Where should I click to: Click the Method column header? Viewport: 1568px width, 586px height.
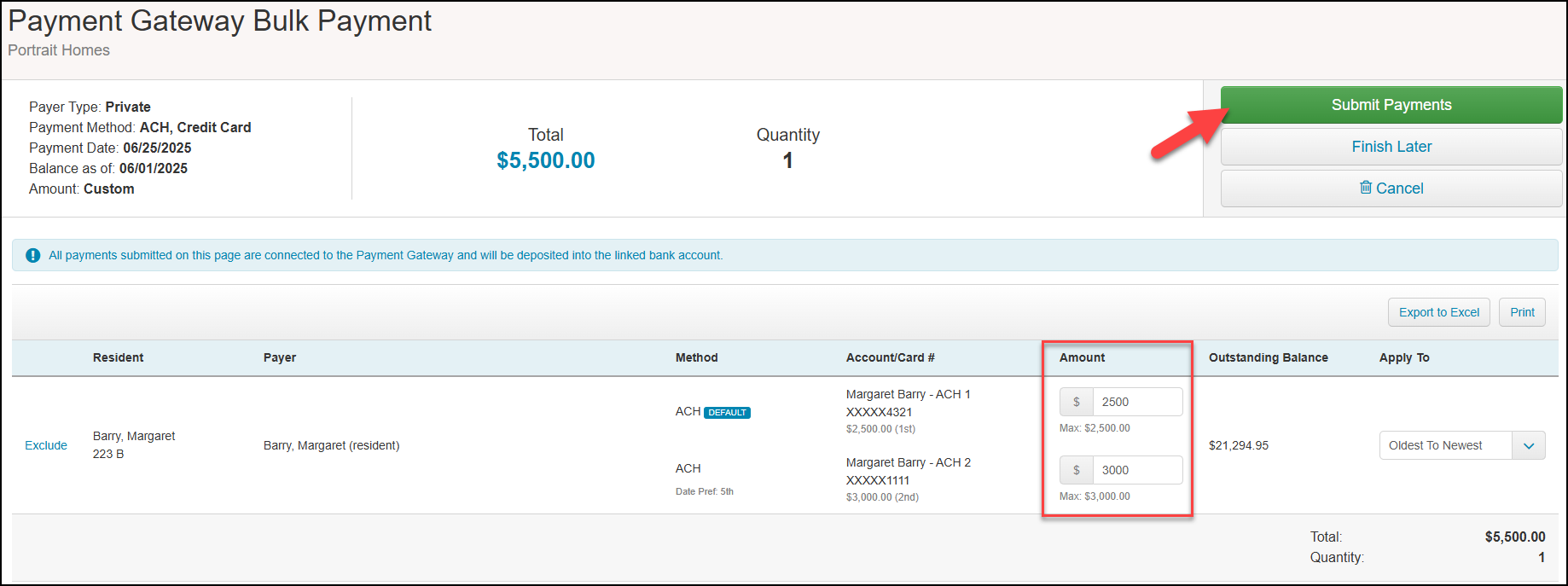point(697,357)
